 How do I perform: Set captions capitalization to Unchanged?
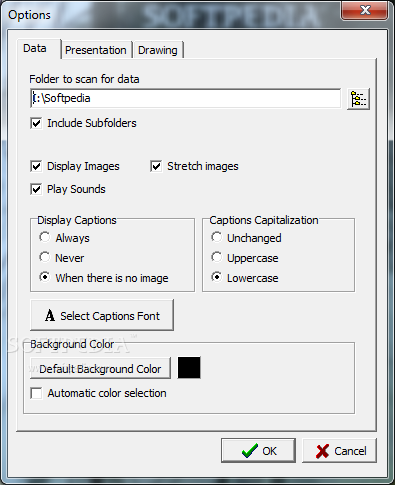click(217, 237)
